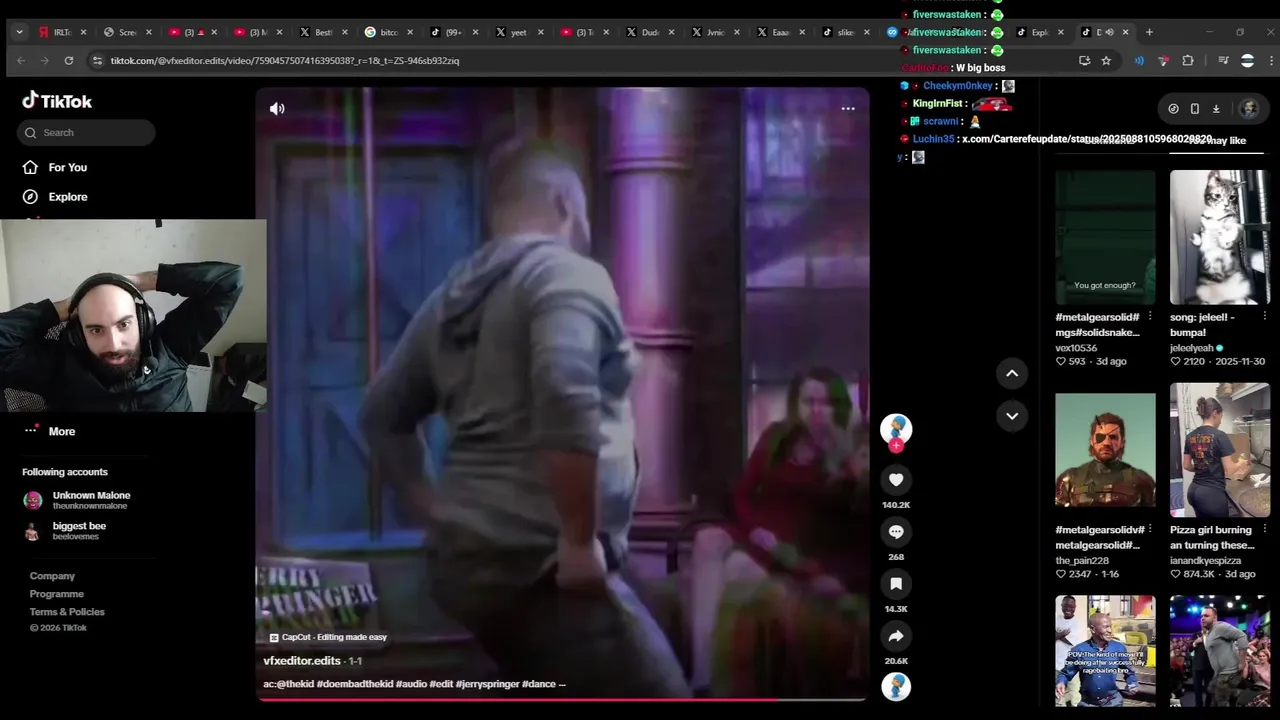1280x720 pixels.
Task: Switch to the Dude X tab
Action: [x=650, y=32]
